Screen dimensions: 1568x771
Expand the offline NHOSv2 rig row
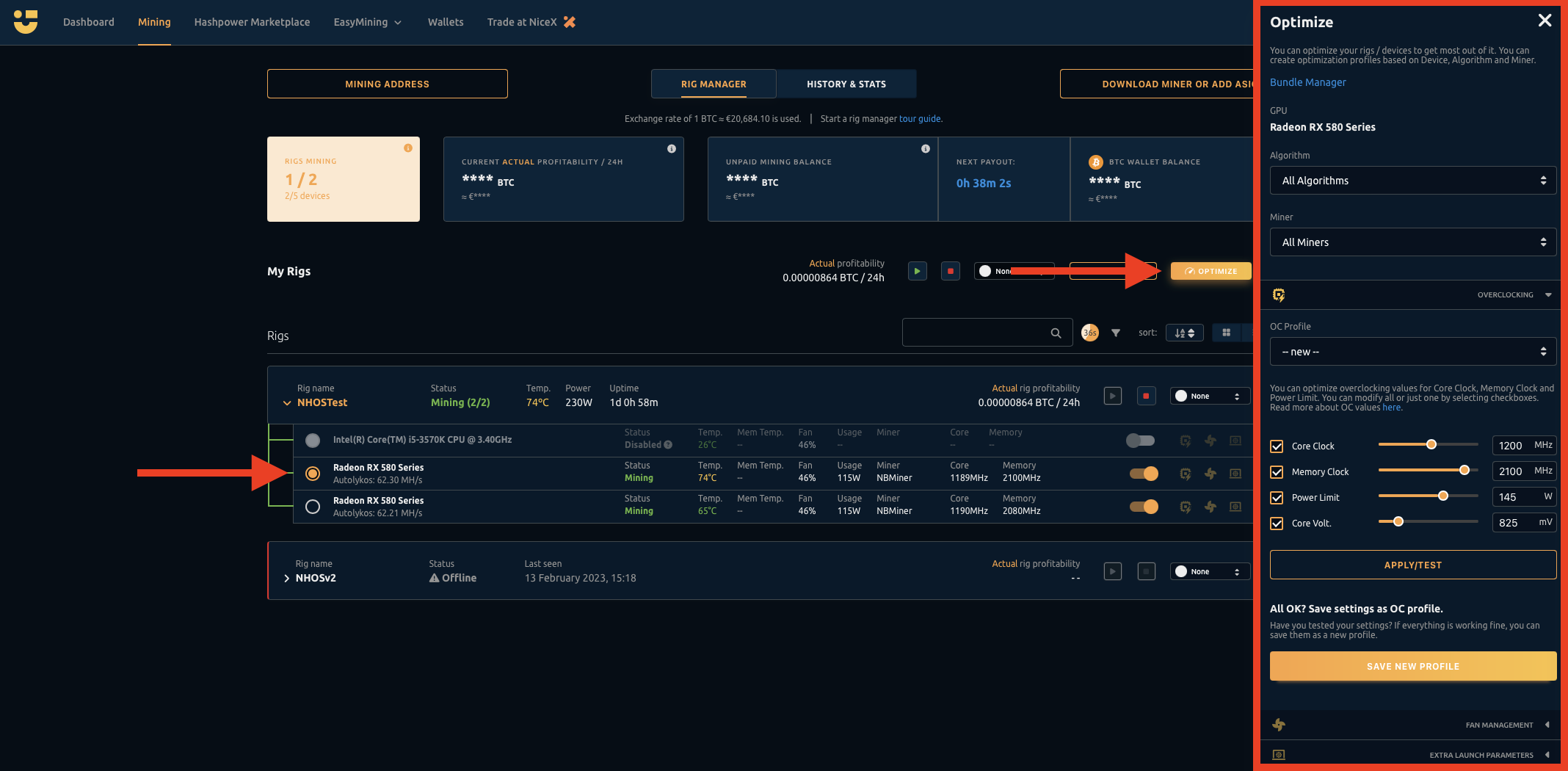286,578
